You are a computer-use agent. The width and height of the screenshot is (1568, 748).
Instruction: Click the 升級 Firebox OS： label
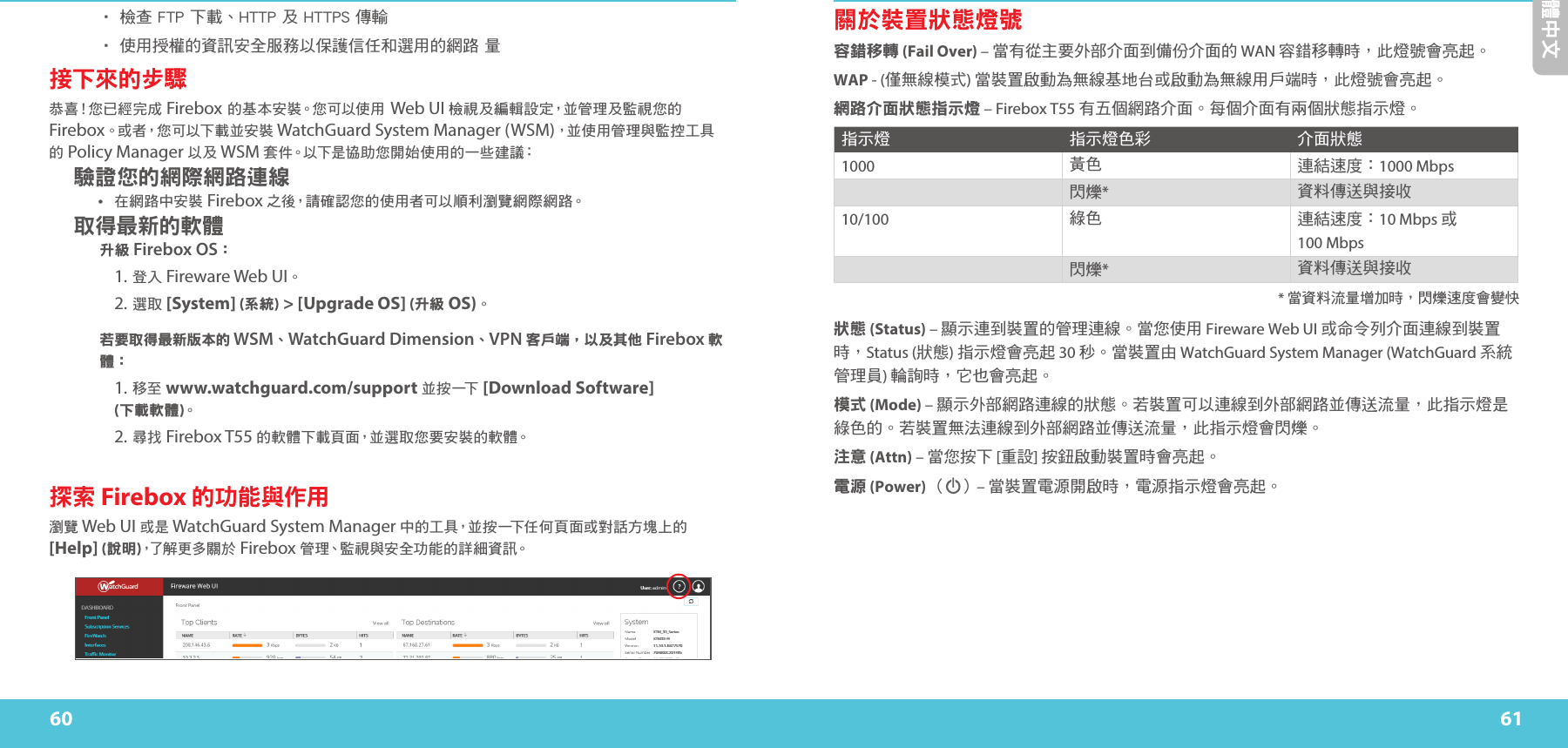(x=165, y=250)
